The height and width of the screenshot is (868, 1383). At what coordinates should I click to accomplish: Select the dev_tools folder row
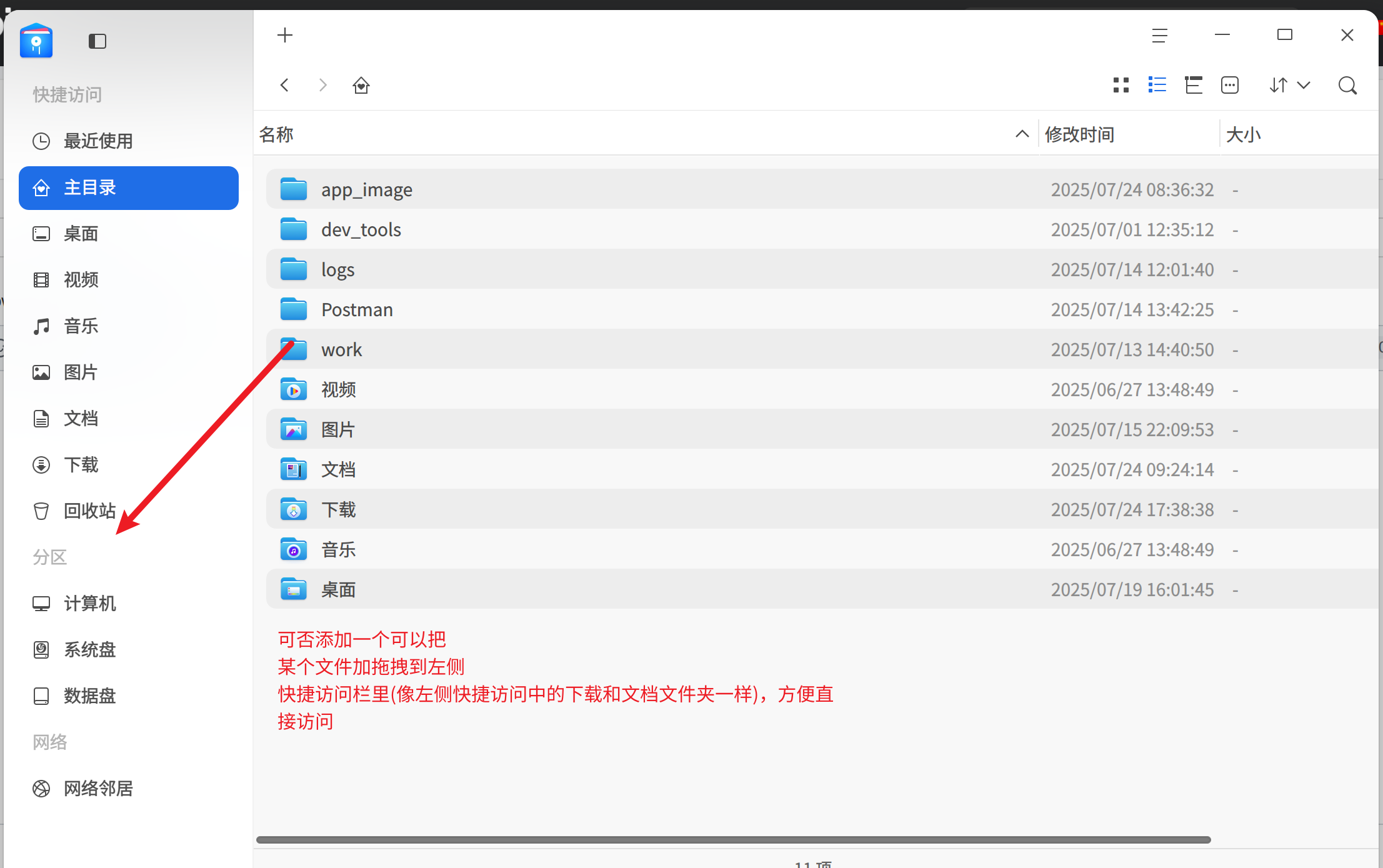point(822,229)
